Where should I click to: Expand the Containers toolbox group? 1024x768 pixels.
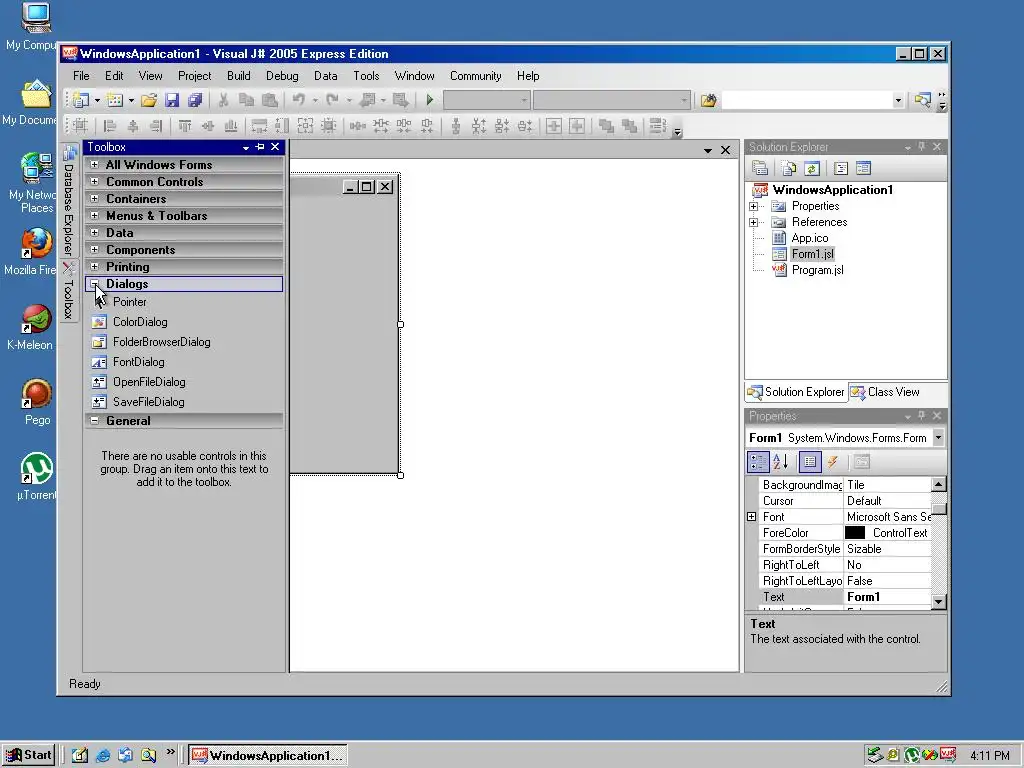[95, 199]
